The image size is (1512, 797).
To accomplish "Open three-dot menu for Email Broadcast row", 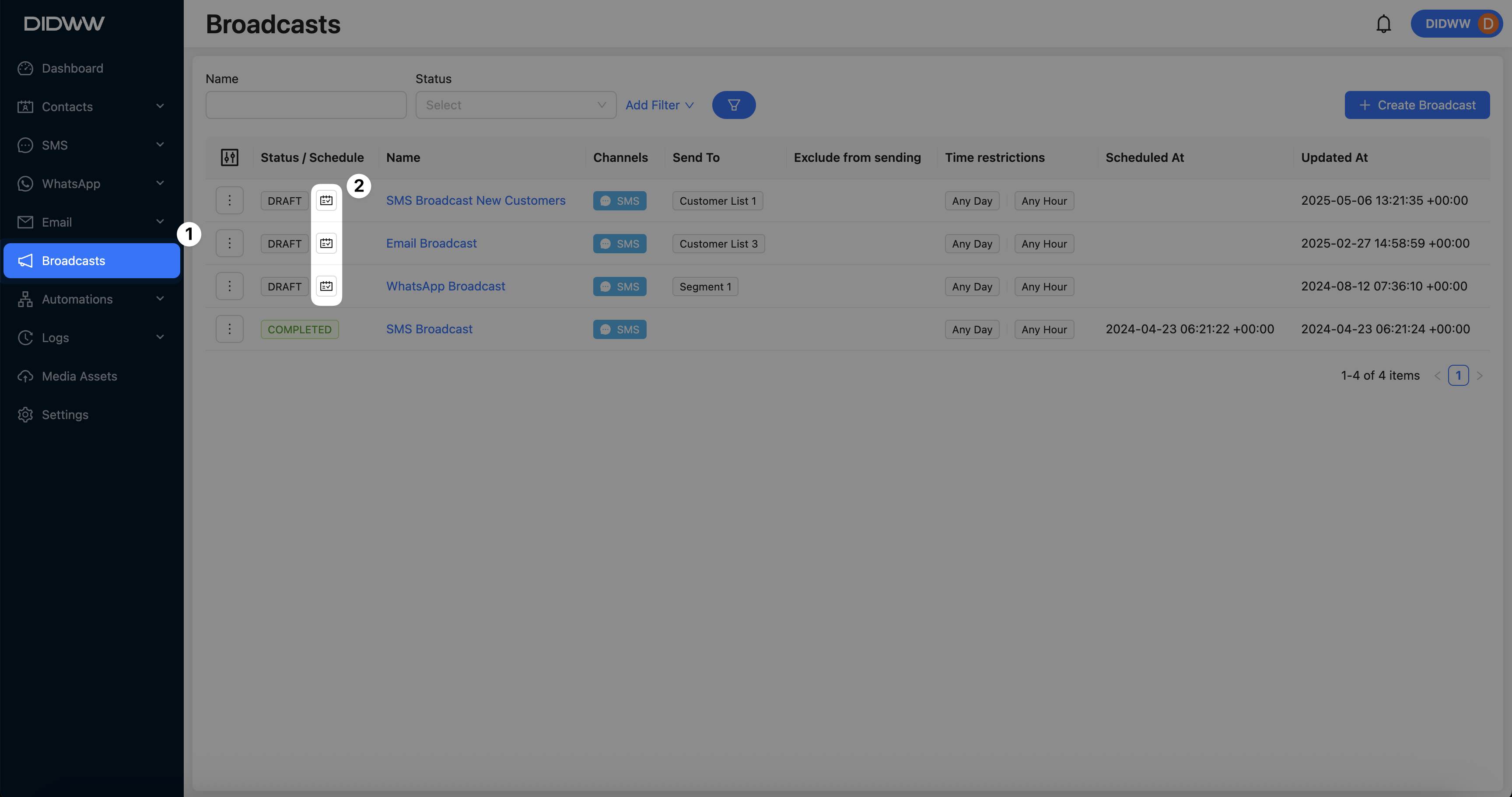I will point(230,244).
